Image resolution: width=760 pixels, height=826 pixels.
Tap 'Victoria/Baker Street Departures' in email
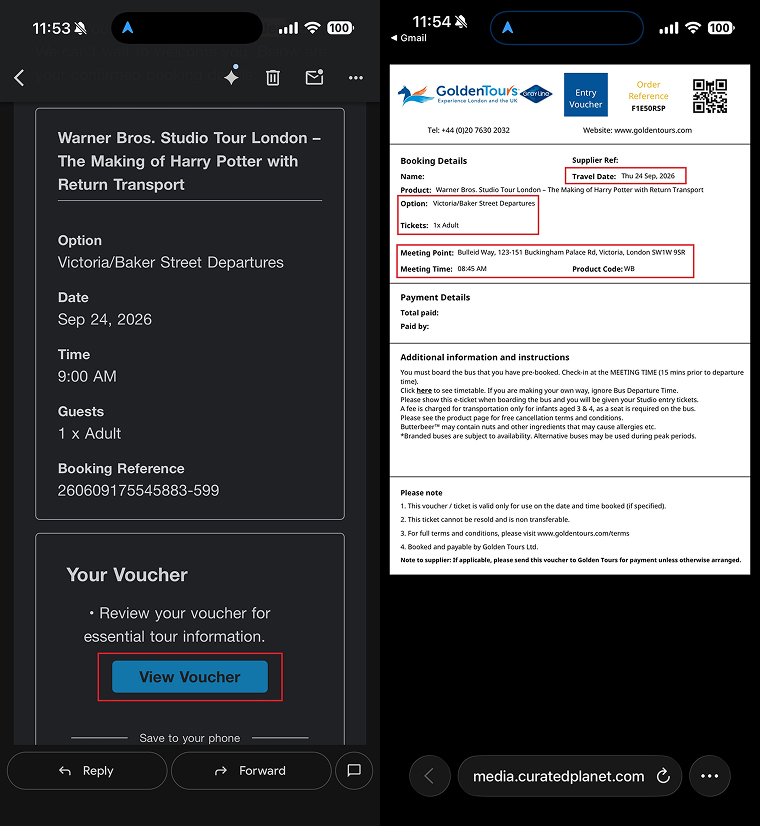[x=171, y=262]
